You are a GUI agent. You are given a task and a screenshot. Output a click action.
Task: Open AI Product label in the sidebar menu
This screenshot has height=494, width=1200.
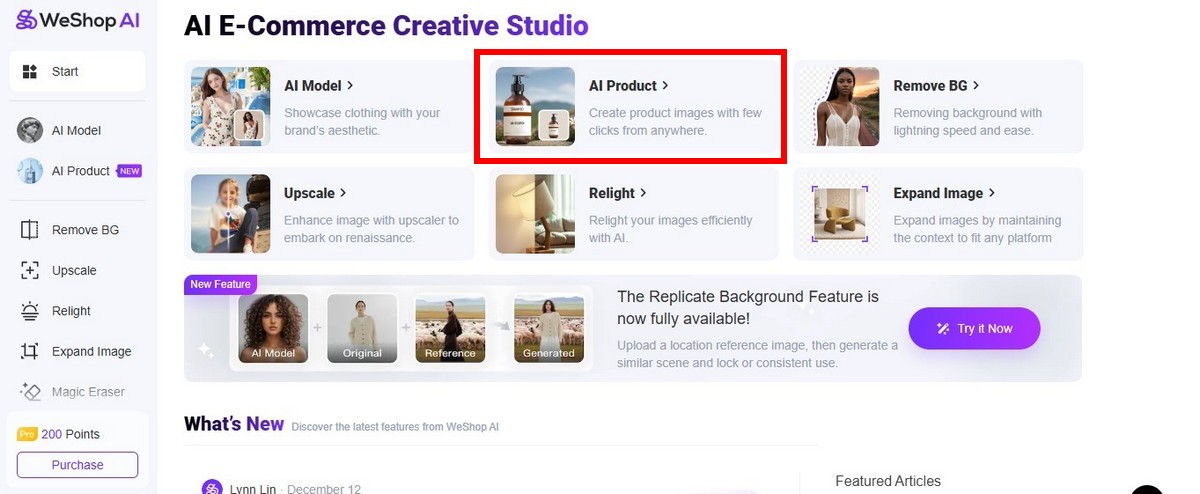pos(81,171)
